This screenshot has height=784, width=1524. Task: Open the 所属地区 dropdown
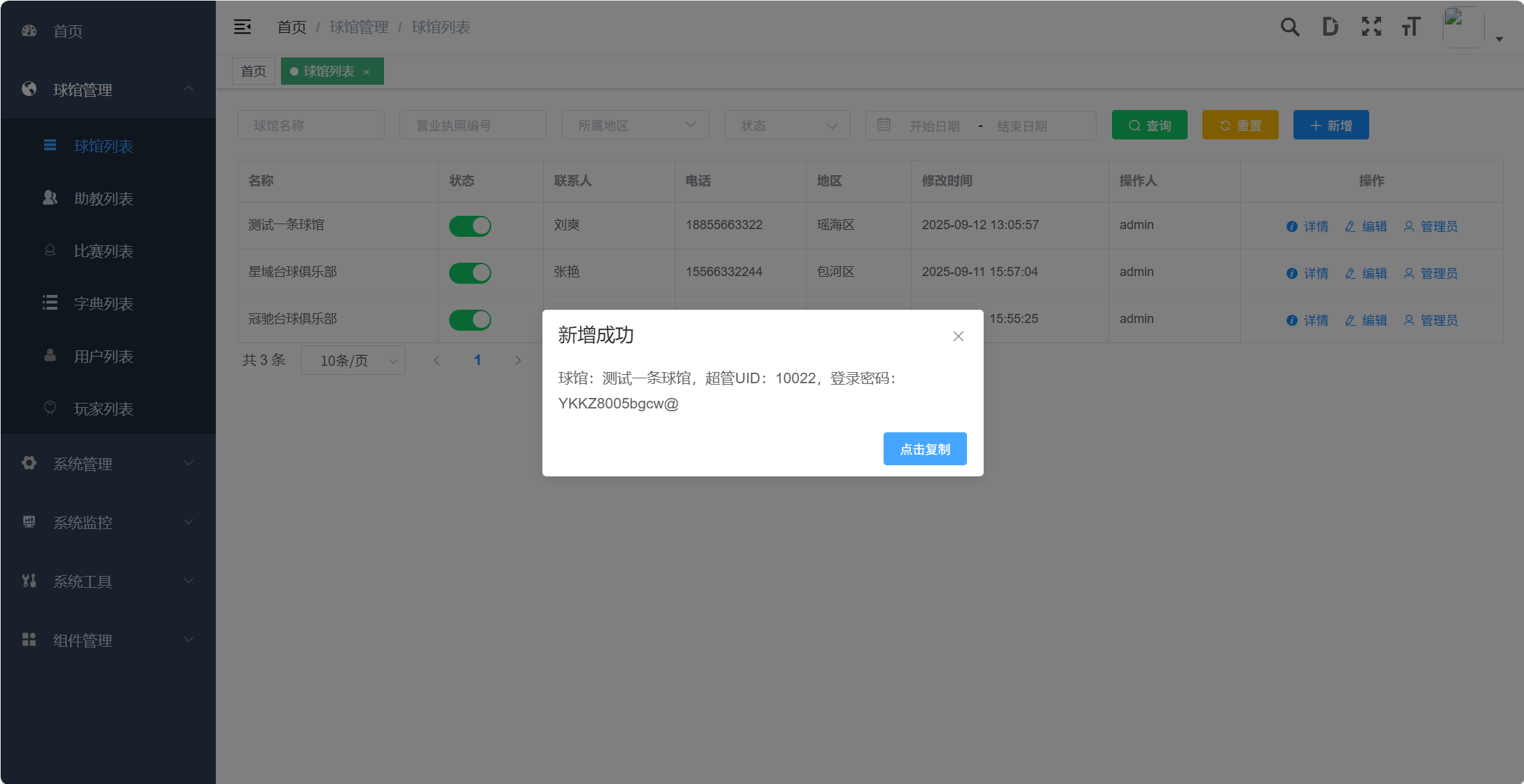coord(635,125)
